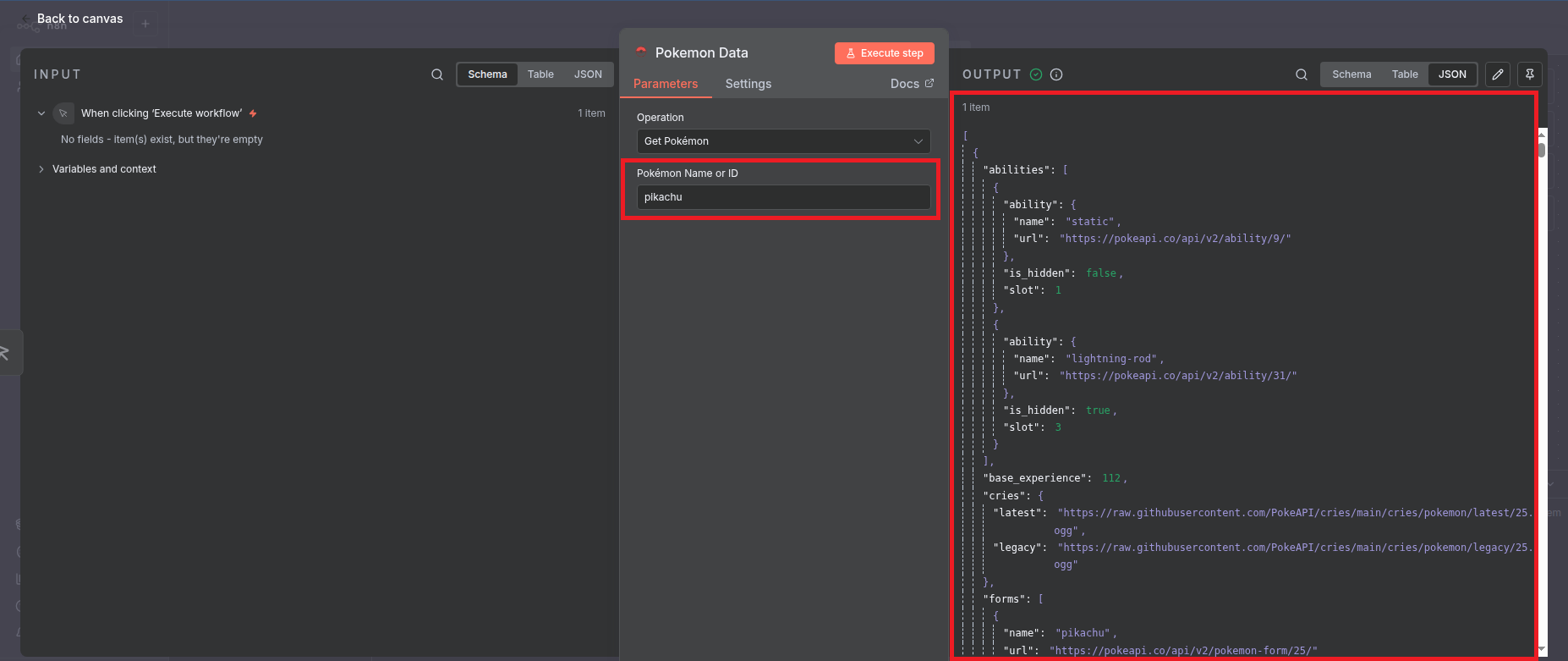Click the Pokemon Data node icon

click(641, 52)
